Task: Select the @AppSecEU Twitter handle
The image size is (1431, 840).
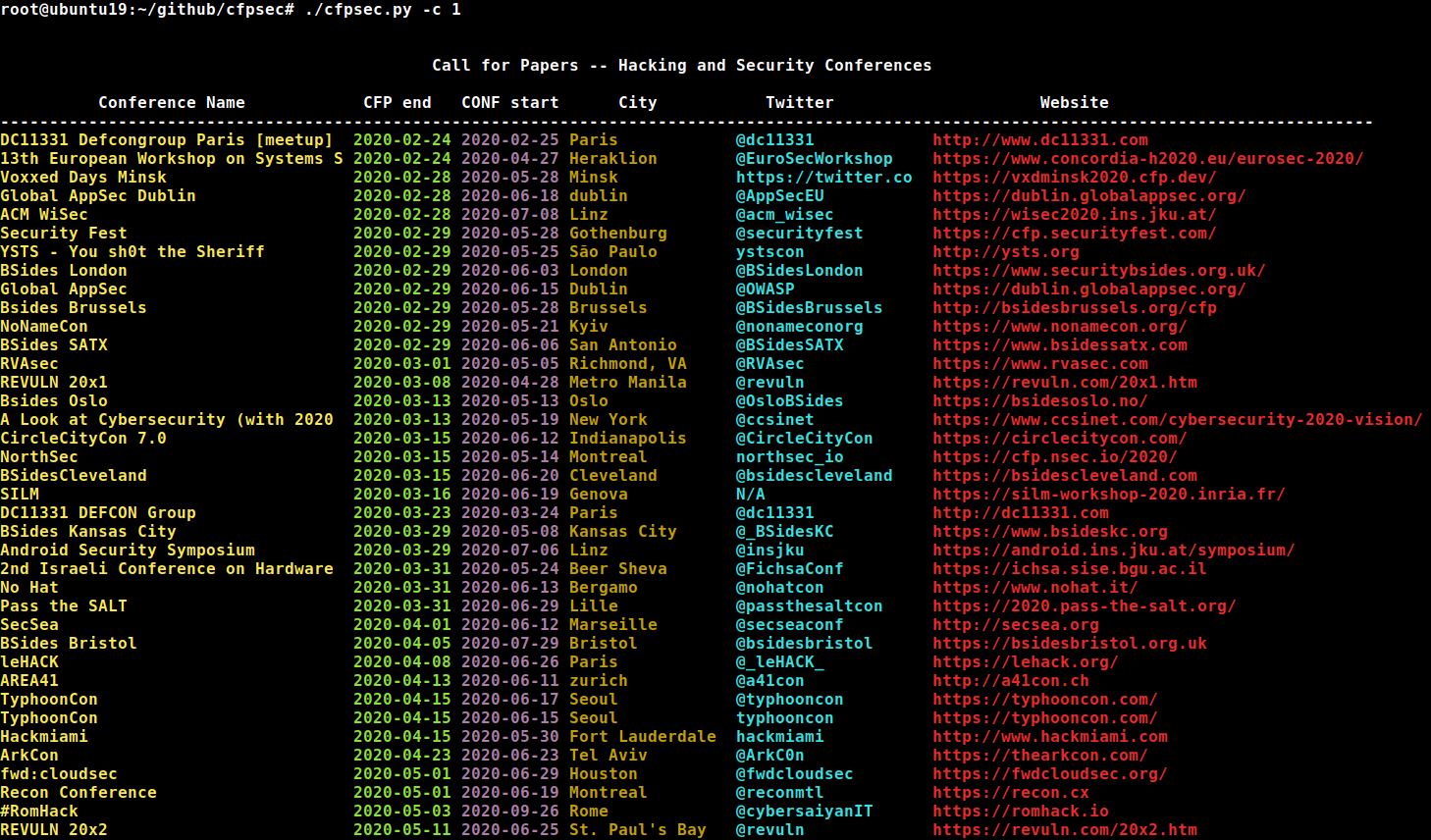Action: click(x=780, y=195)
